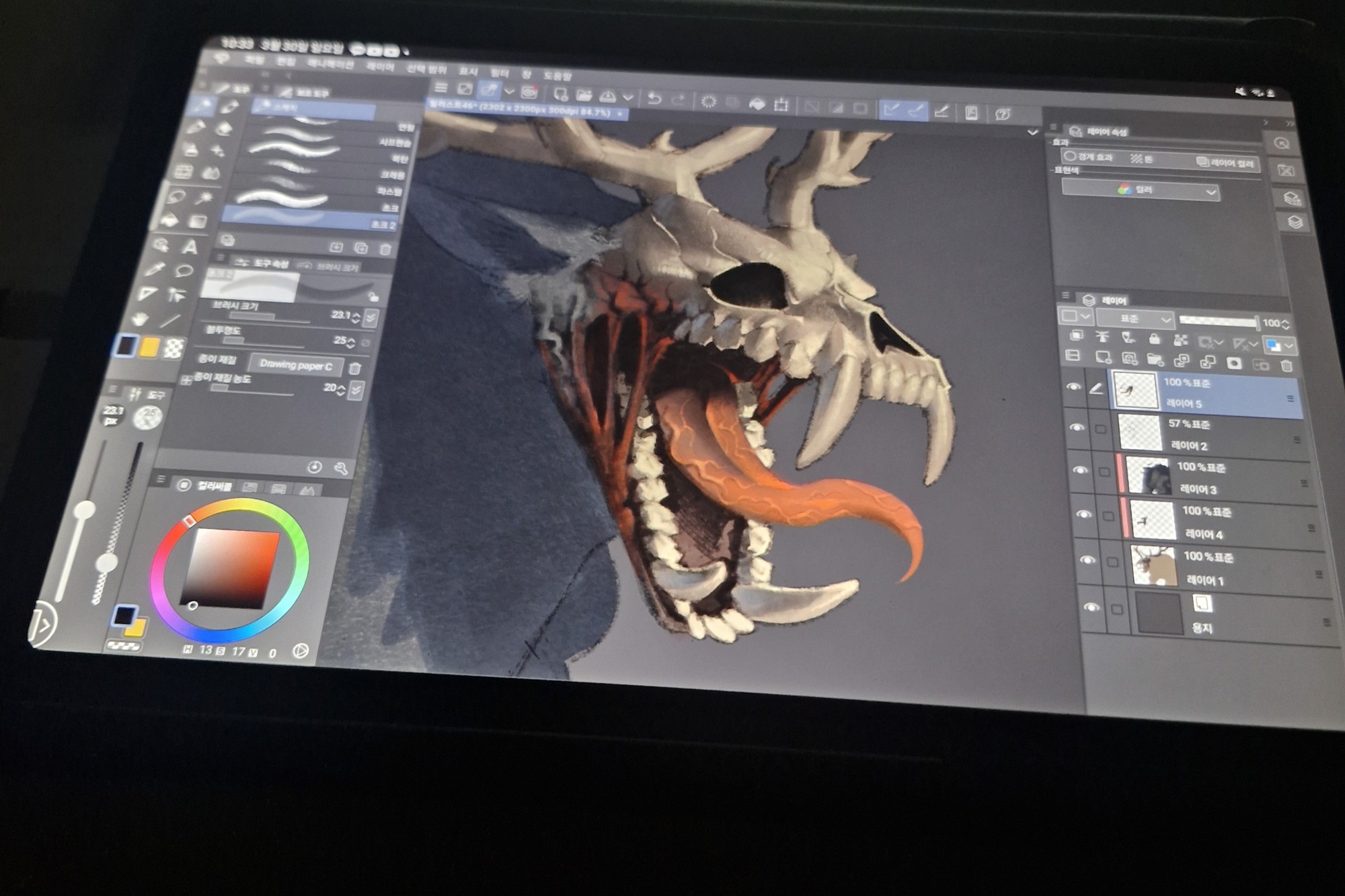Create a new layer folder
This screenshot has height=896, width=1345.
point(1155,360)
